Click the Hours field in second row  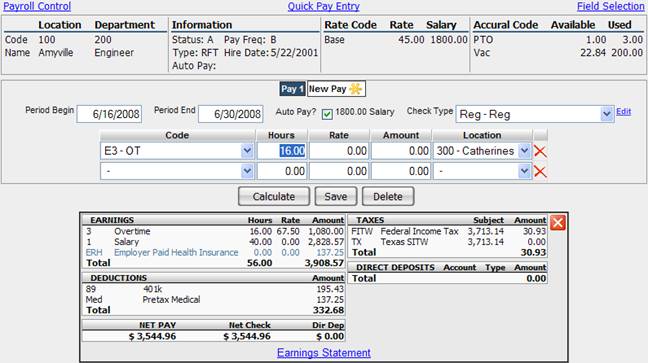[282, 171]
